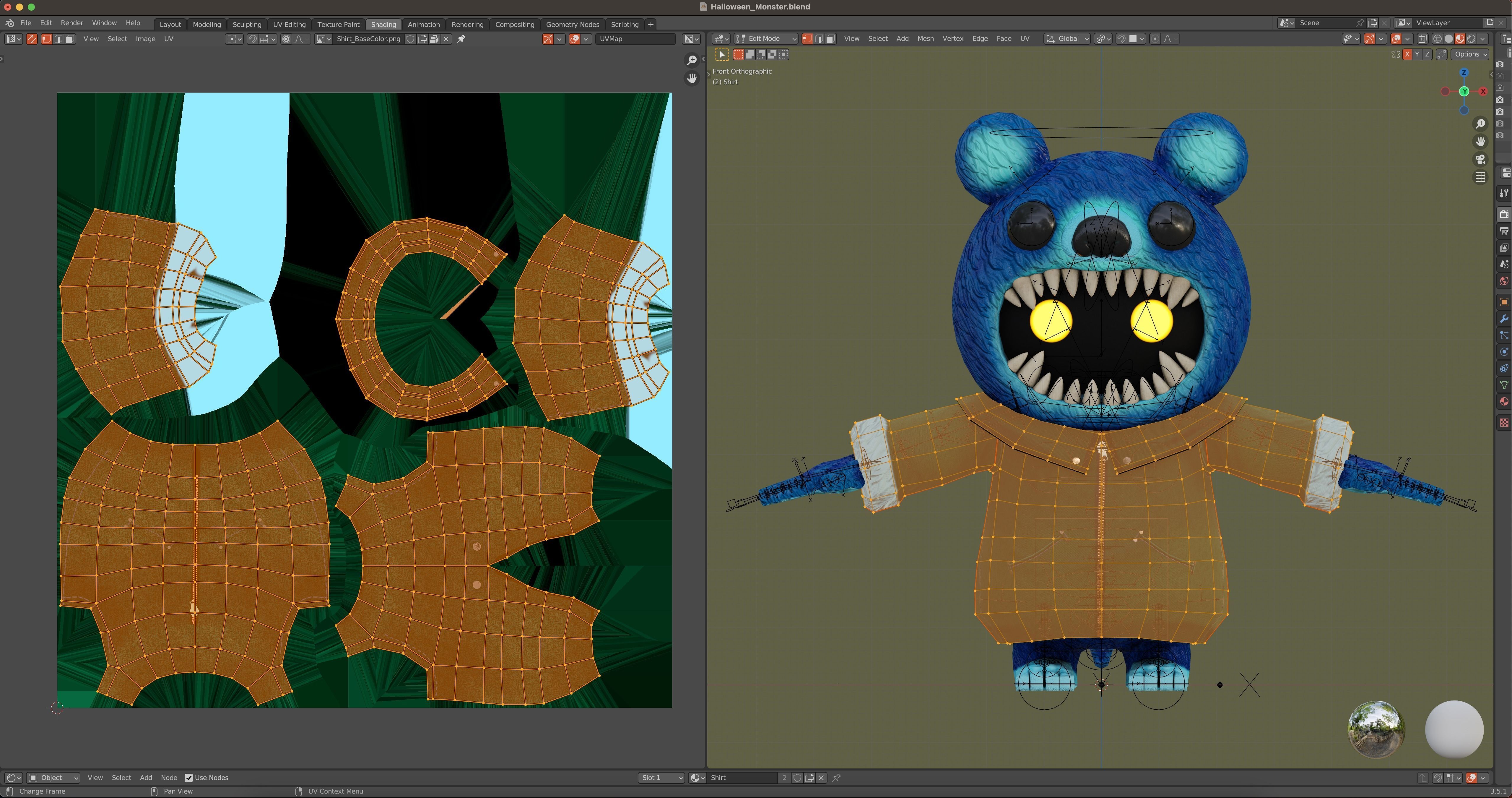This screenshot has width=1512, height=798.
Task: Click the zoom magnifier in UV editor
Action: (692, 61)
